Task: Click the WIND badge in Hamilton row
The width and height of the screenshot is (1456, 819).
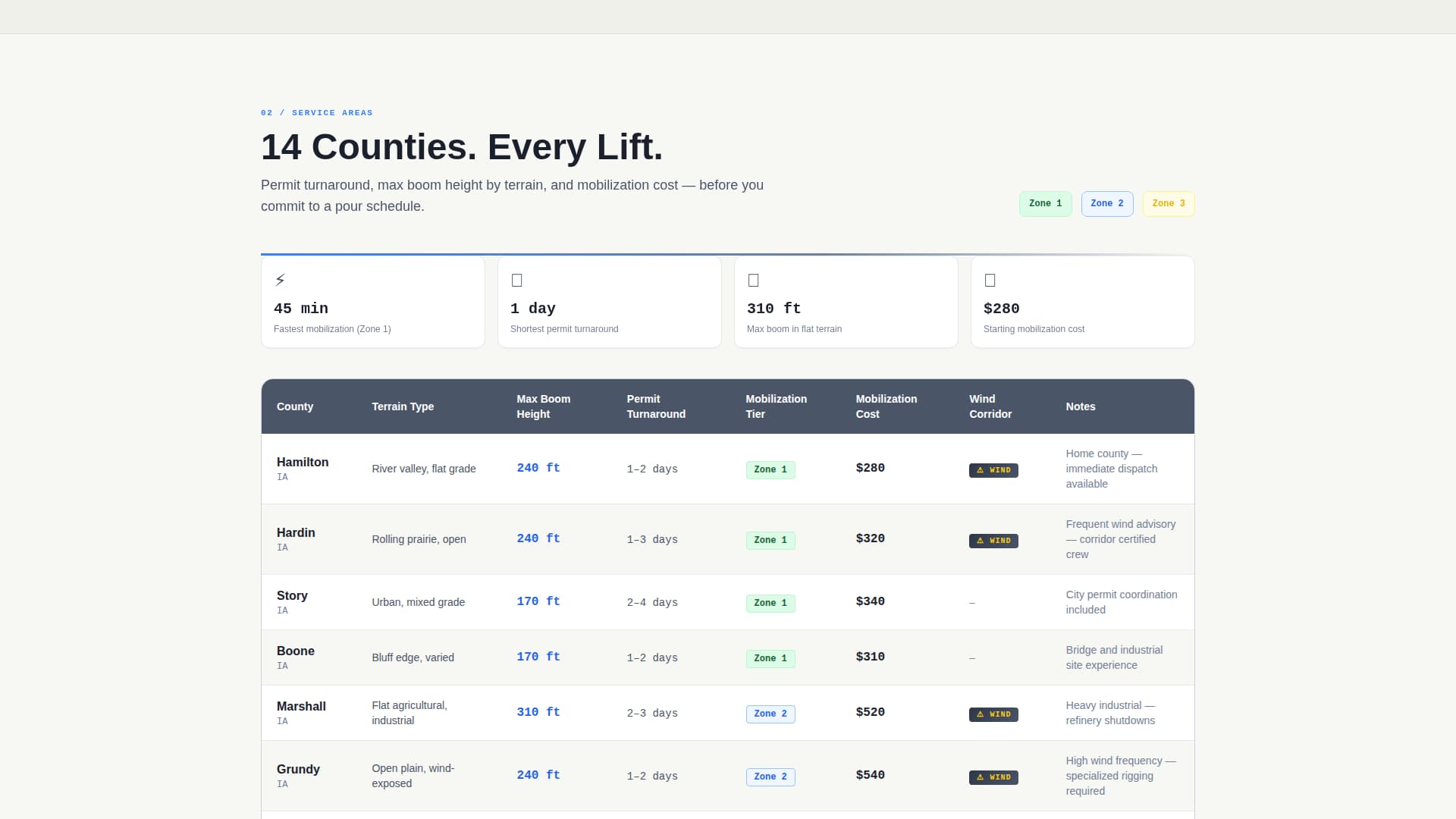Action: 993,470
